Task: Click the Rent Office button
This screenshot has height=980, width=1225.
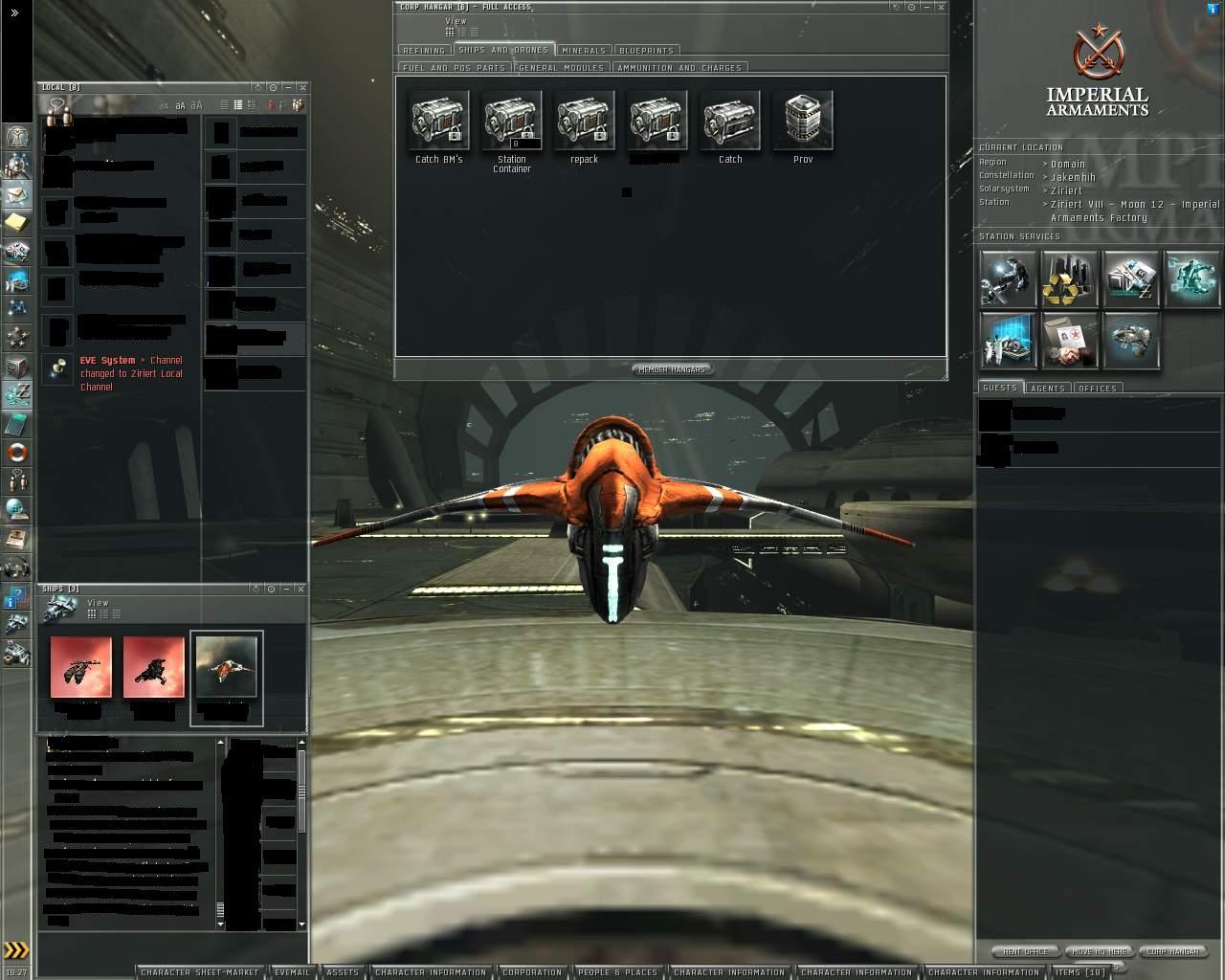Action: (x=1026, y=951)
